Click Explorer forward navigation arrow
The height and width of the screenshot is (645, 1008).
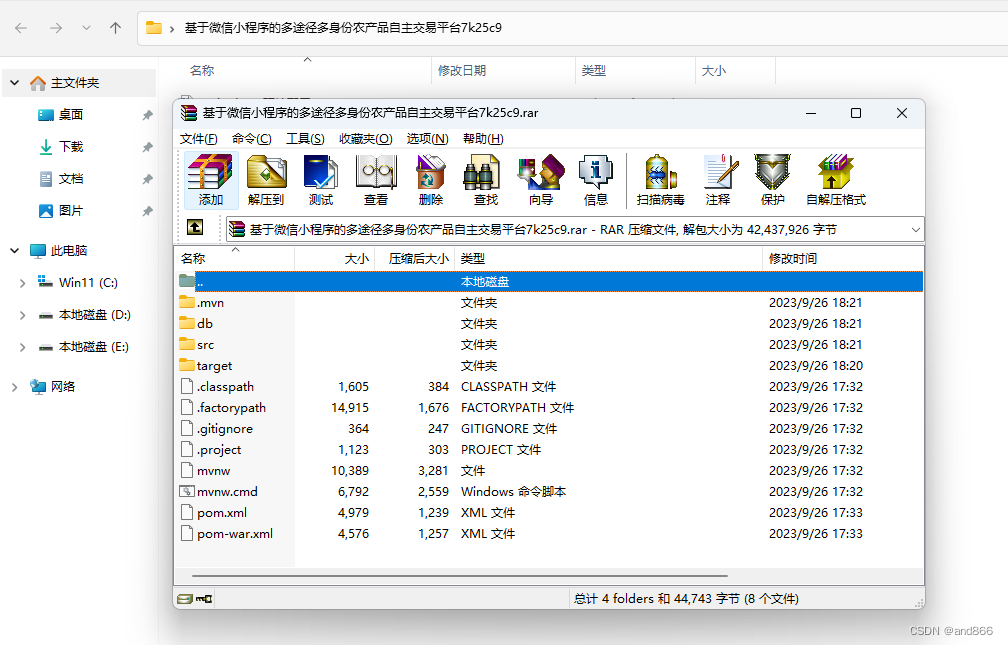pos(56,28)
